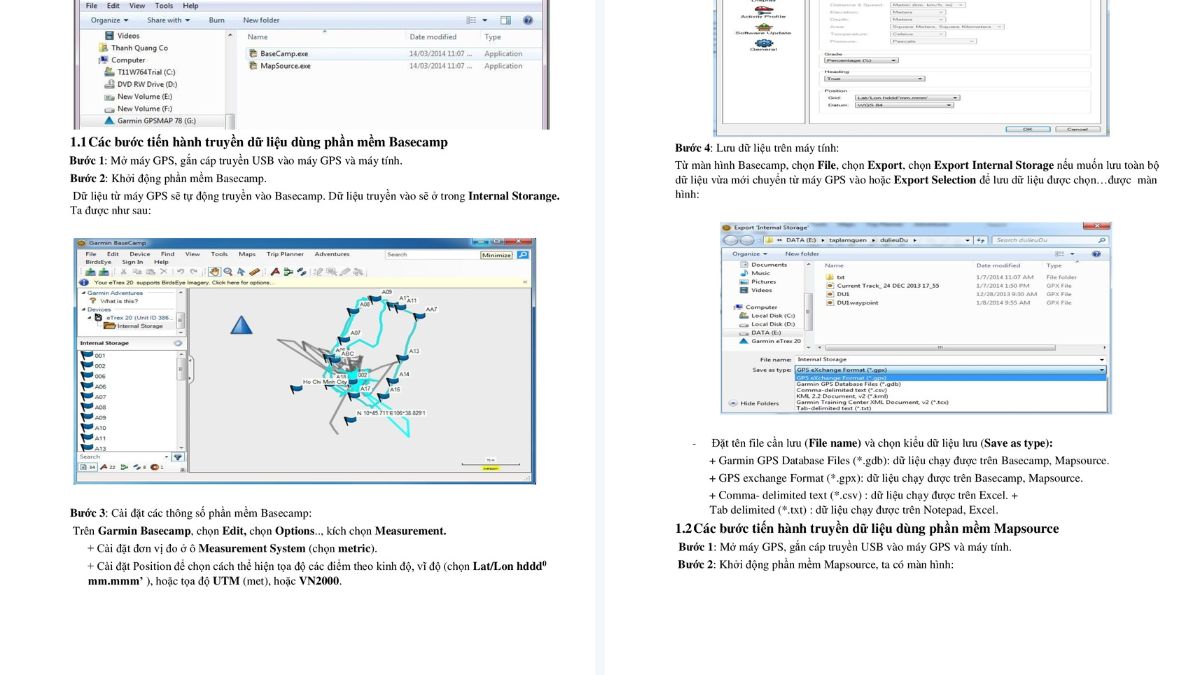Click the New Waypoint flag tool icon
Image resolution: width=1200 pixels, height=675 pixels.
coord(275,271)
